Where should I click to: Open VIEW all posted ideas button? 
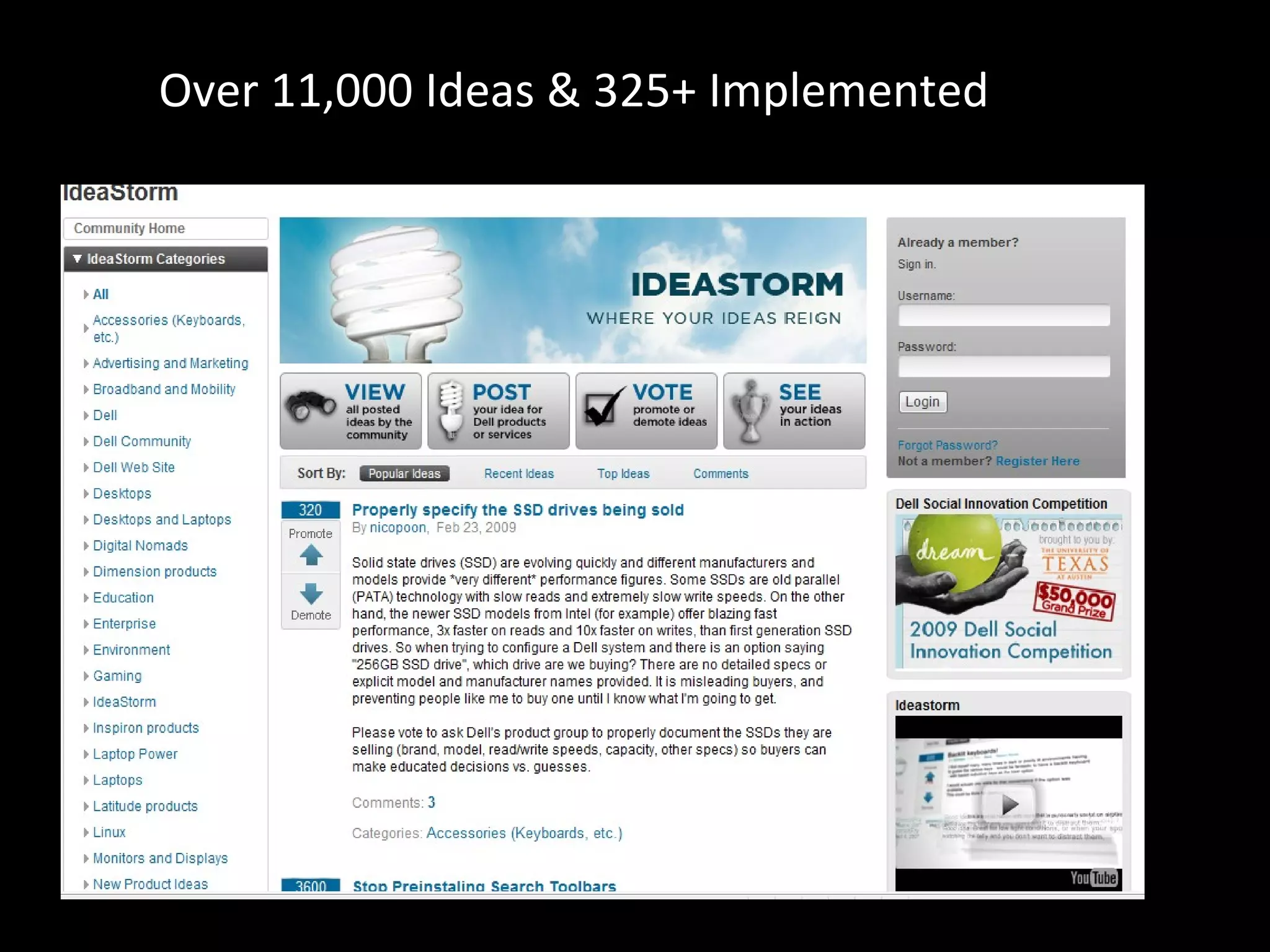pos(350,411)
